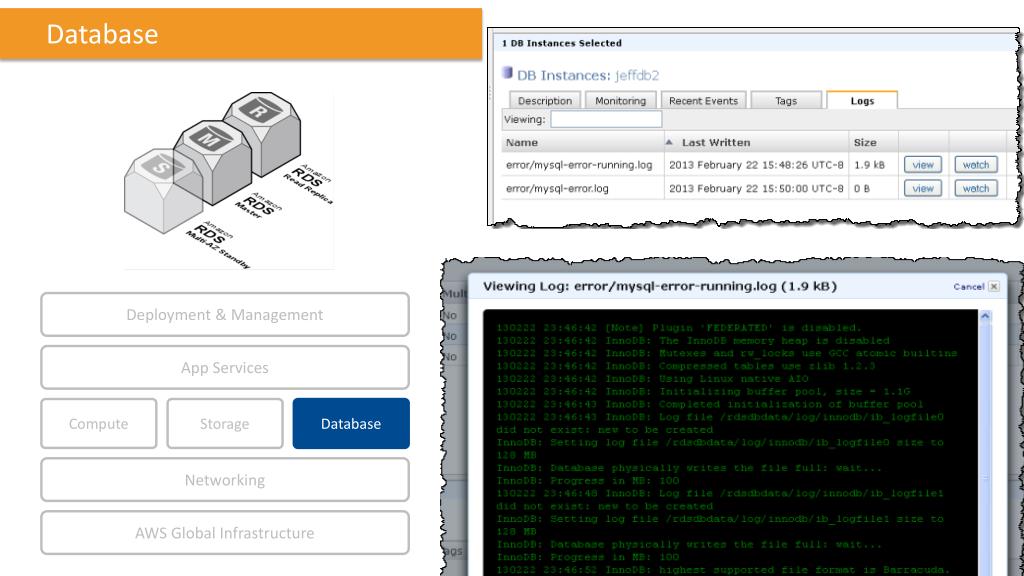Select the Logs tab
Screen dimensions: 1024x576
pos(862,101)
